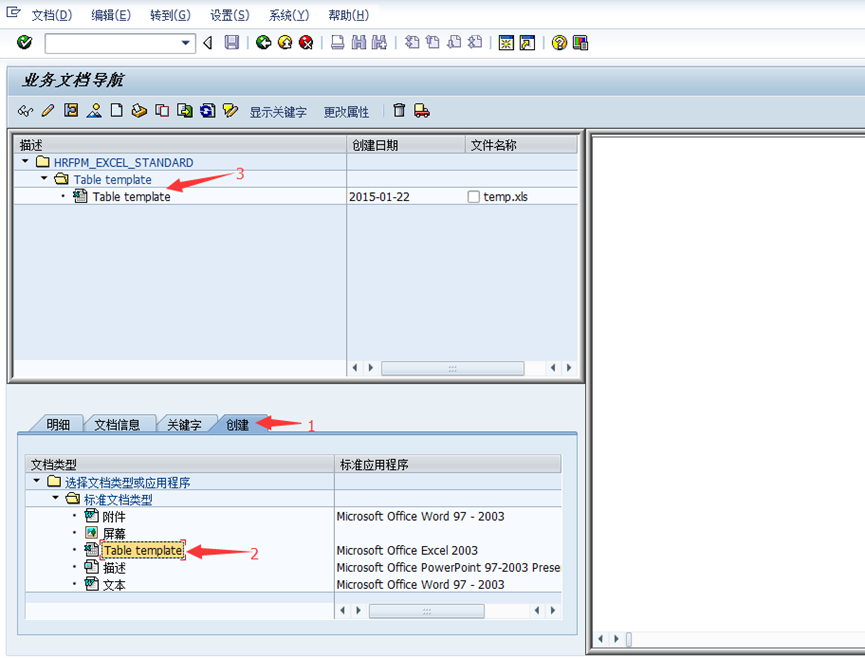The width and height of the screenshot is (865, 658).
Task: Open the 设置(S) menu
Action: 229,15
